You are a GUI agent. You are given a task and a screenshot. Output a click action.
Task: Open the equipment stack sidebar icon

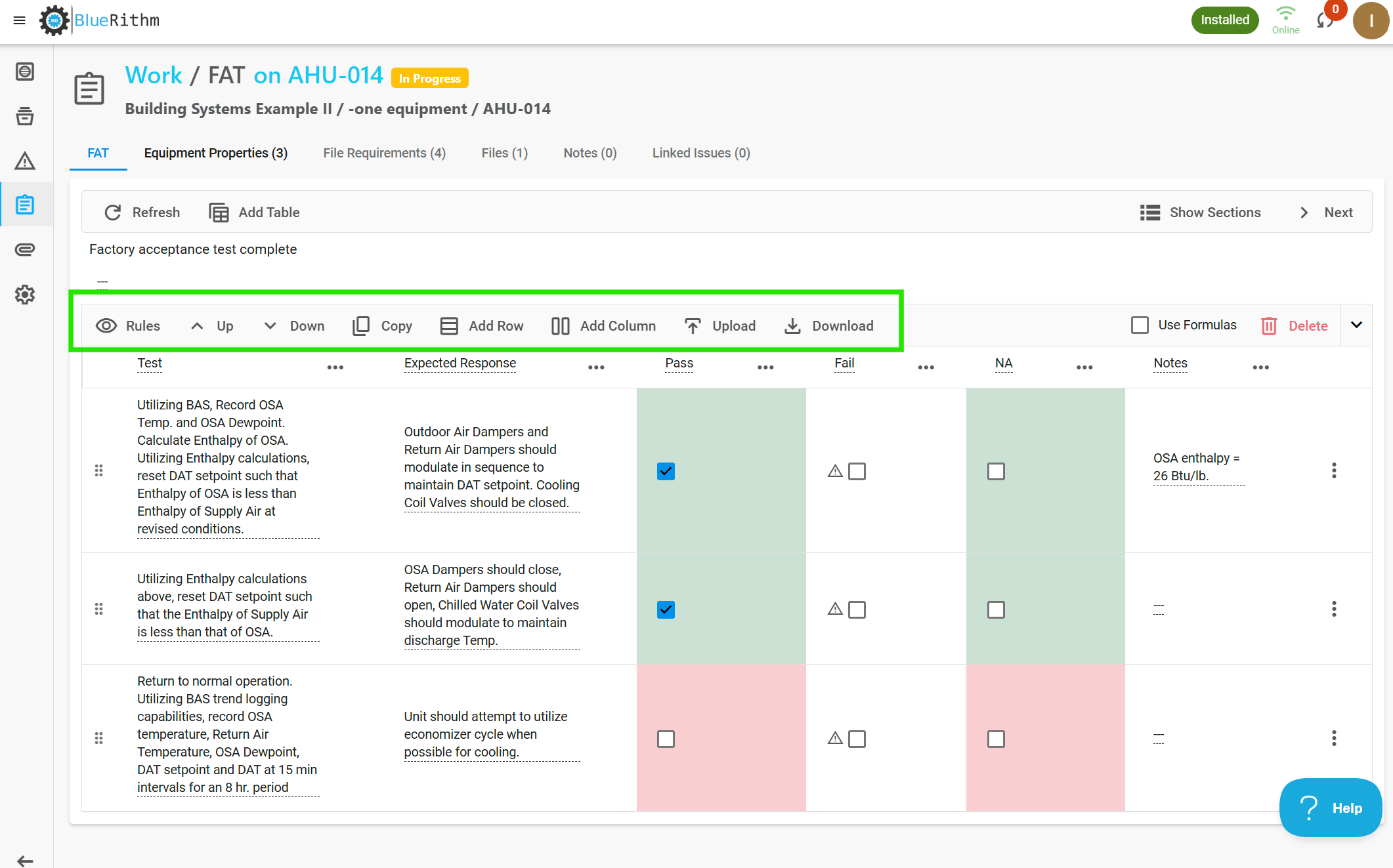click(x=25, y=116)
